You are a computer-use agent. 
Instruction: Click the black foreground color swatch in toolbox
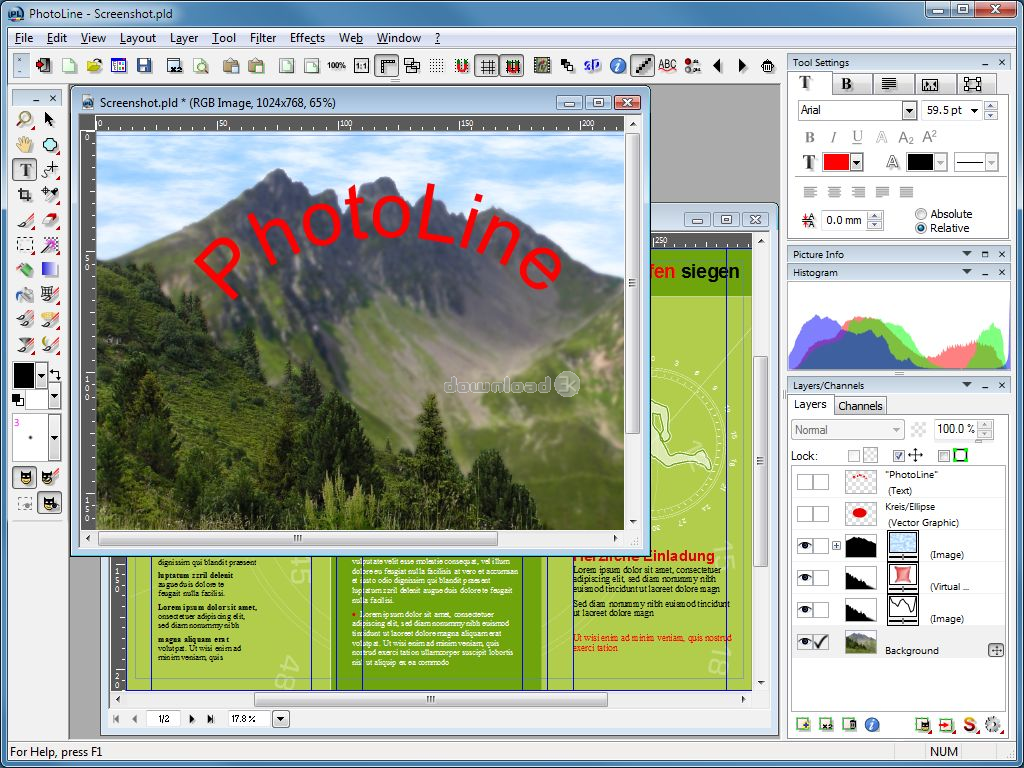pyautogui.click(x=24, y=376)
